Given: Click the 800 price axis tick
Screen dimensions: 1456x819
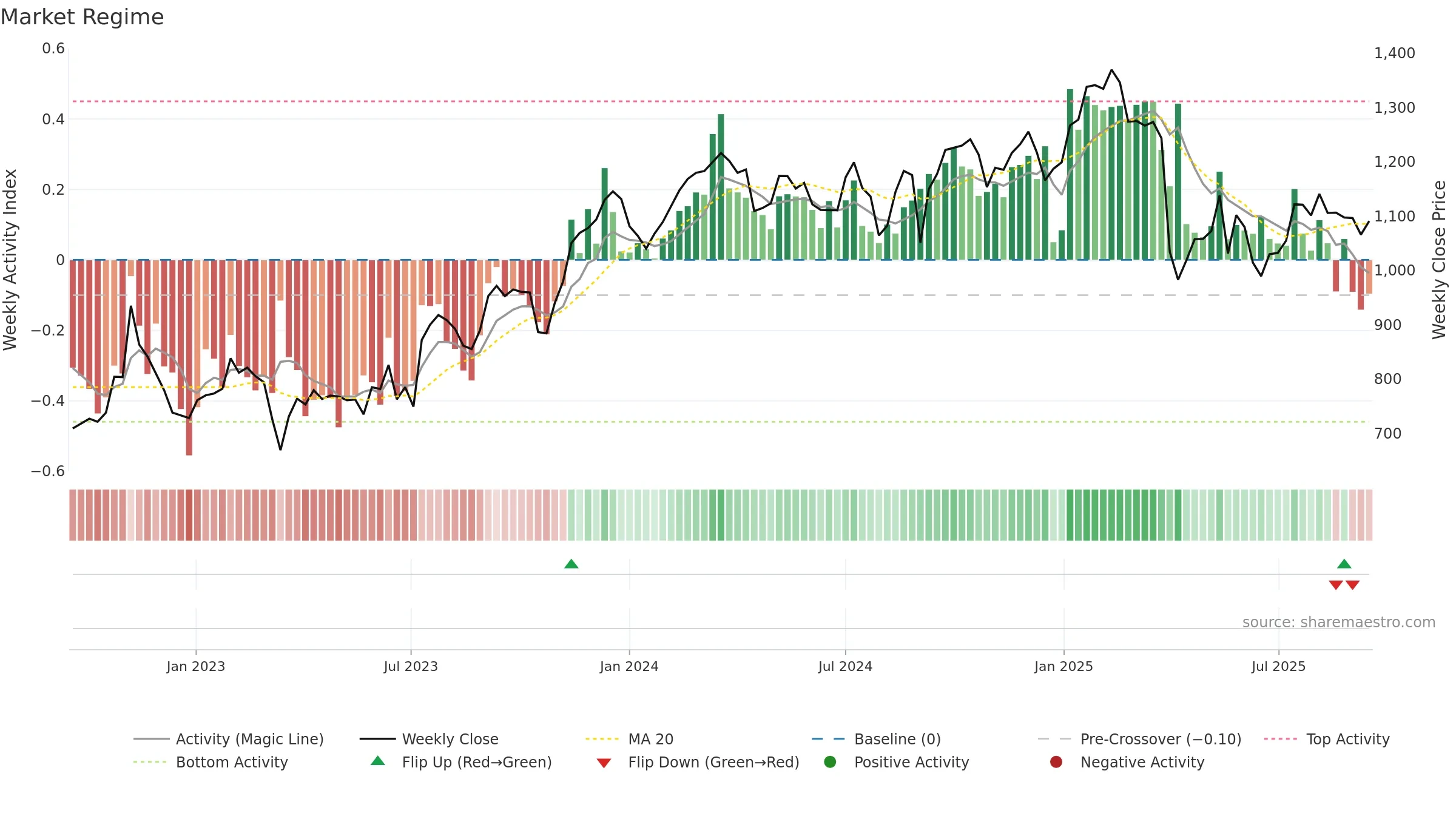Looking at the screenshot, I should pyautogui.click(x=1388, y=379).
